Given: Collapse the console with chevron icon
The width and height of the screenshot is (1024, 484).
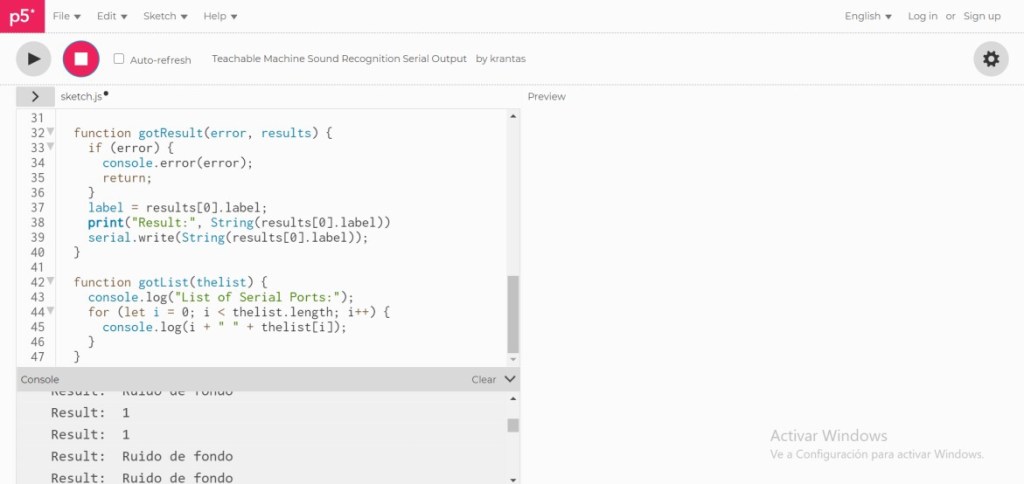Looking at the screenshot, I should (510, 380).
